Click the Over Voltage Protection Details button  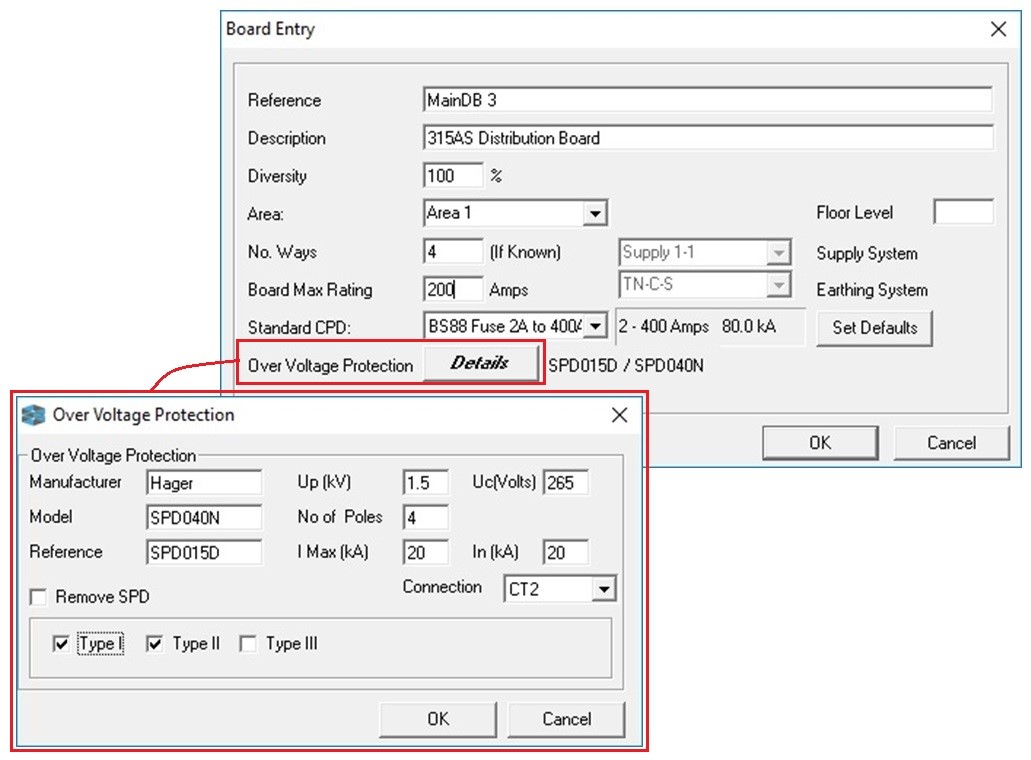tap(481, 363)
